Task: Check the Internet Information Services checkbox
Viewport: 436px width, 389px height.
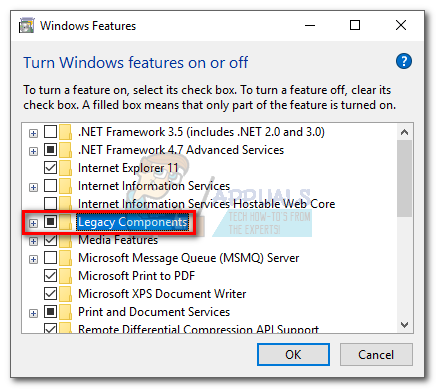Action: click(50, 186)
